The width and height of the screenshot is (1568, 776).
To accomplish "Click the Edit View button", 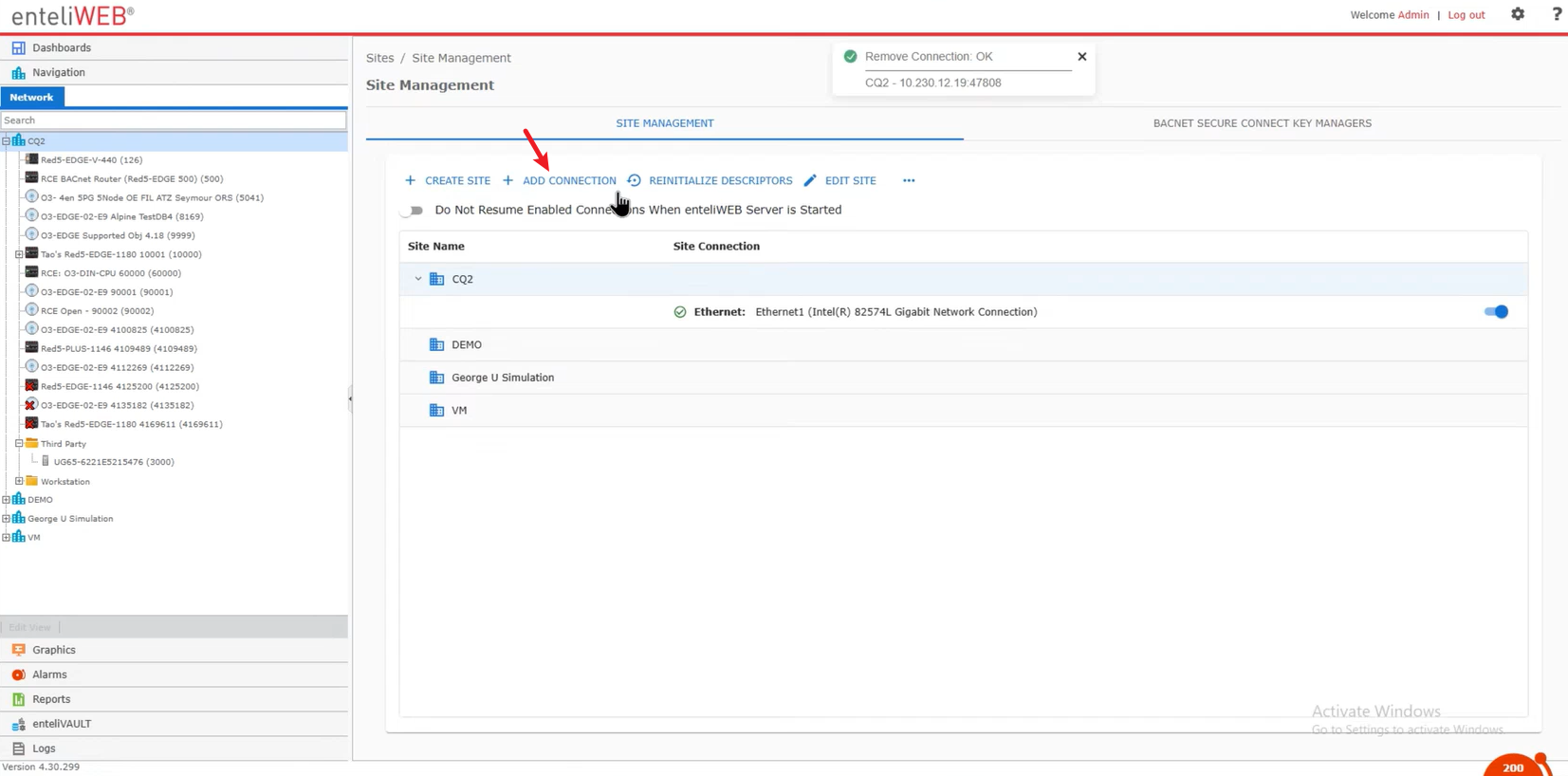I will (x=30, y=627).
